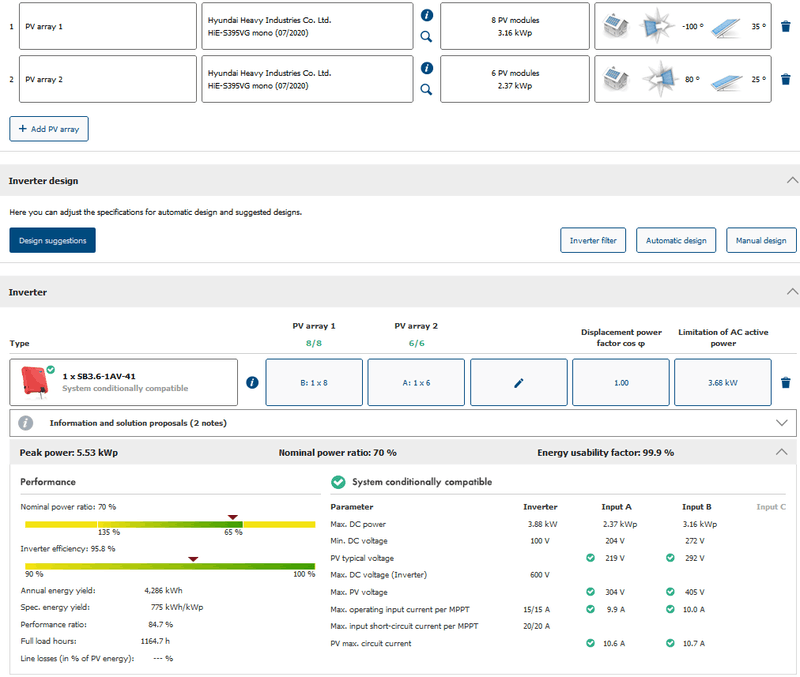Open the Inverter filter
Viewport: 800px width, 677px height.
(593, 240)
